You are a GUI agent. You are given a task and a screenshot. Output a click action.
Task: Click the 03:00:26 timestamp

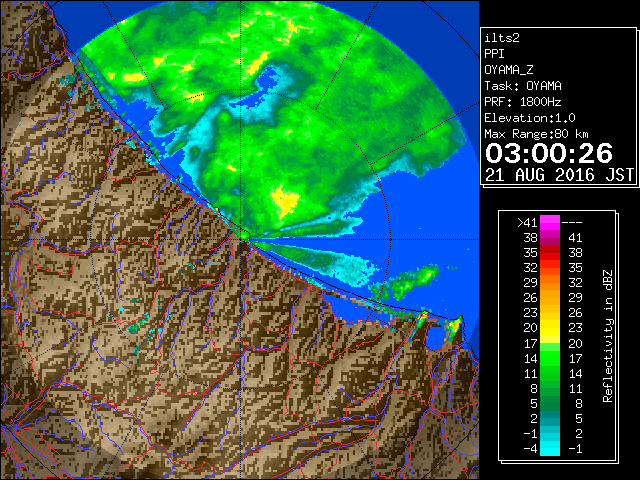tap(549, 153)
